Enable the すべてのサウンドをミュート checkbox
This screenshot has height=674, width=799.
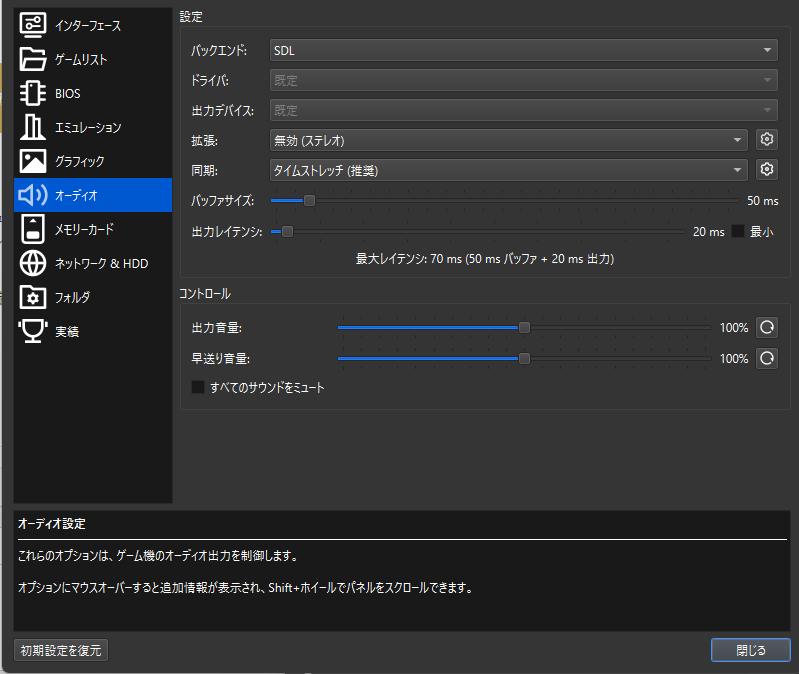[198, 387]
